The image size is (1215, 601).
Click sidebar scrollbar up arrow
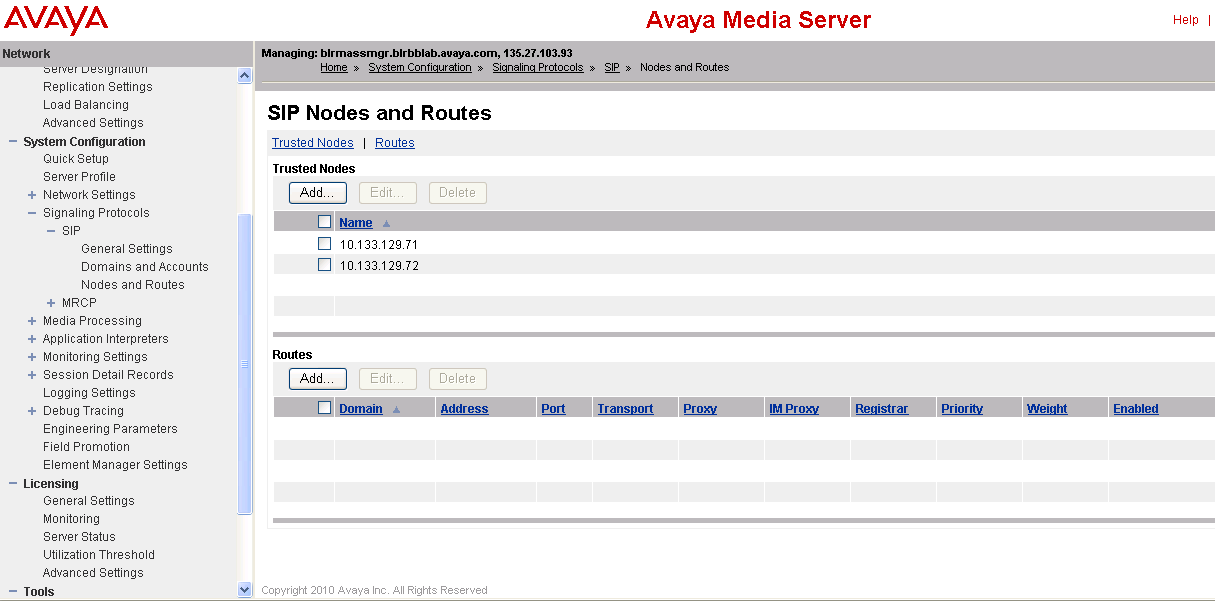[245, 75]
